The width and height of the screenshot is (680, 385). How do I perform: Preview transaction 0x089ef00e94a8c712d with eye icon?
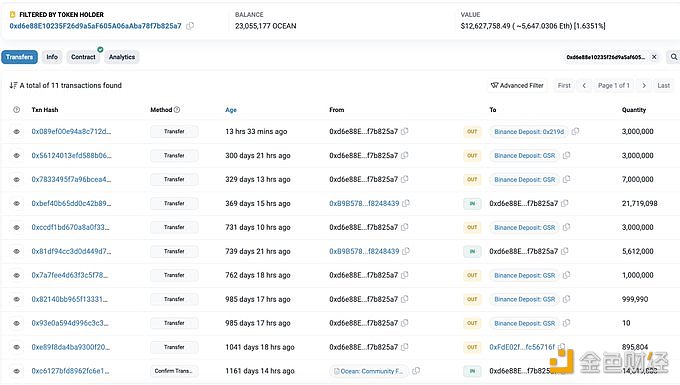click(x=16, y=131)
